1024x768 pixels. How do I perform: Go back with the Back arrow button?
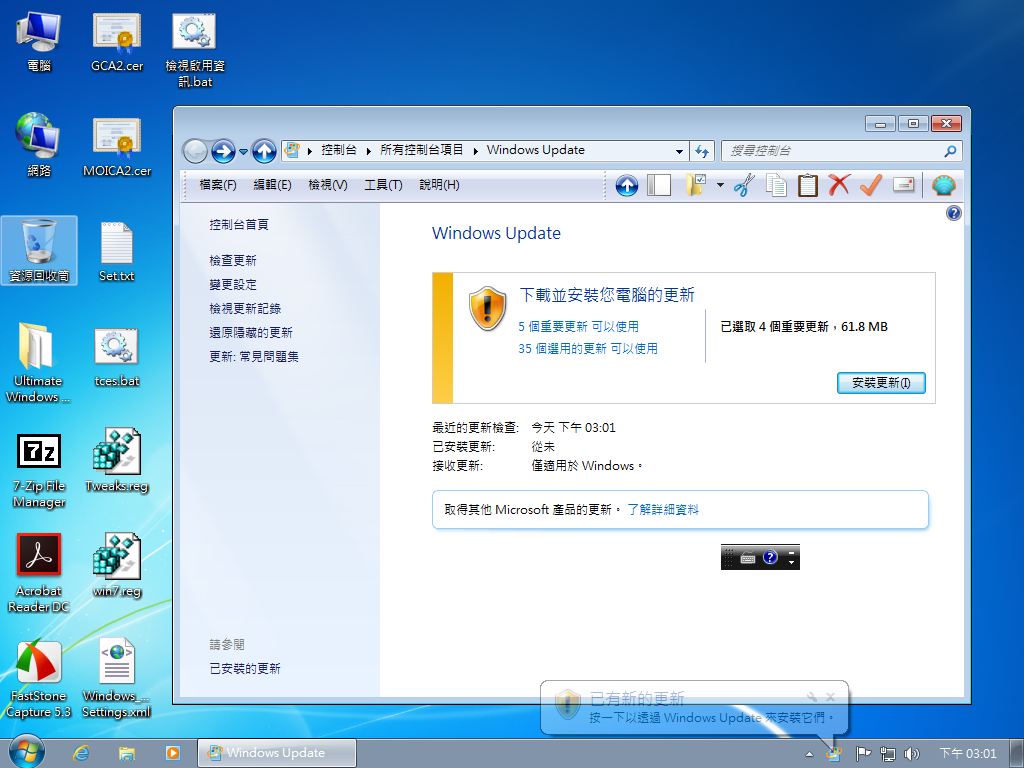click(195, 152)
